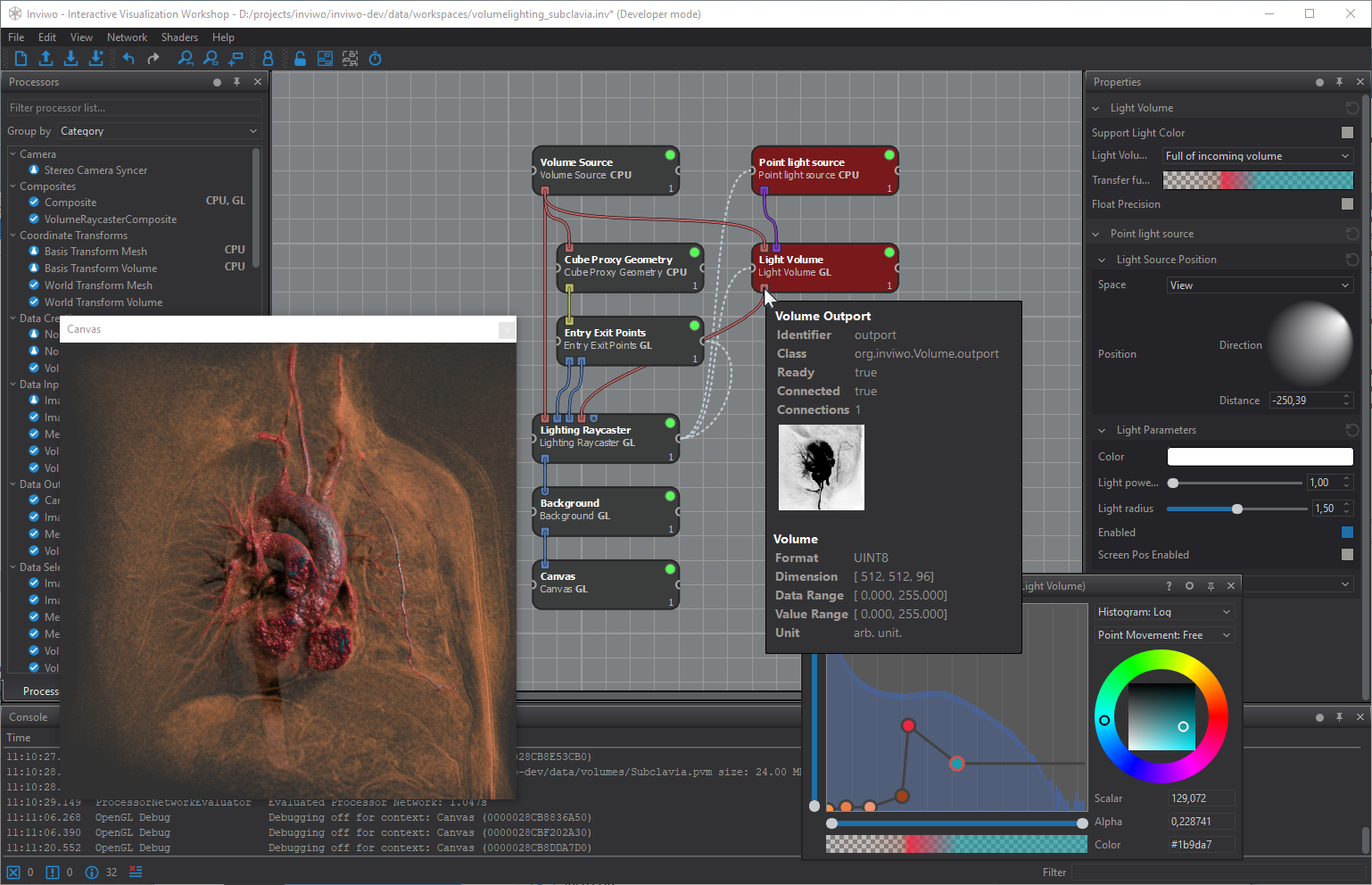The image size is (1372, 885).
Task: Click the info message filter icon
Action: (x=92, y=873)
